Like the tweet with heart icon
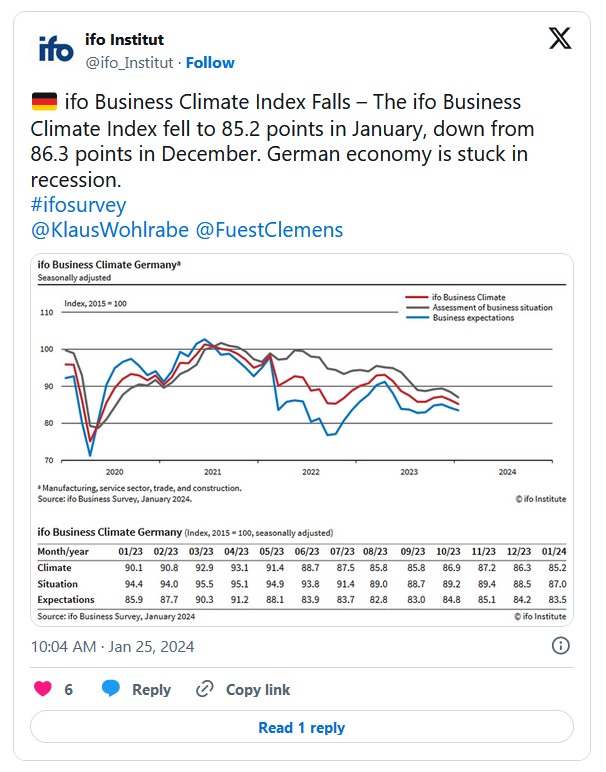The height and width of the screenshot is (772, 606). point(43,689)
